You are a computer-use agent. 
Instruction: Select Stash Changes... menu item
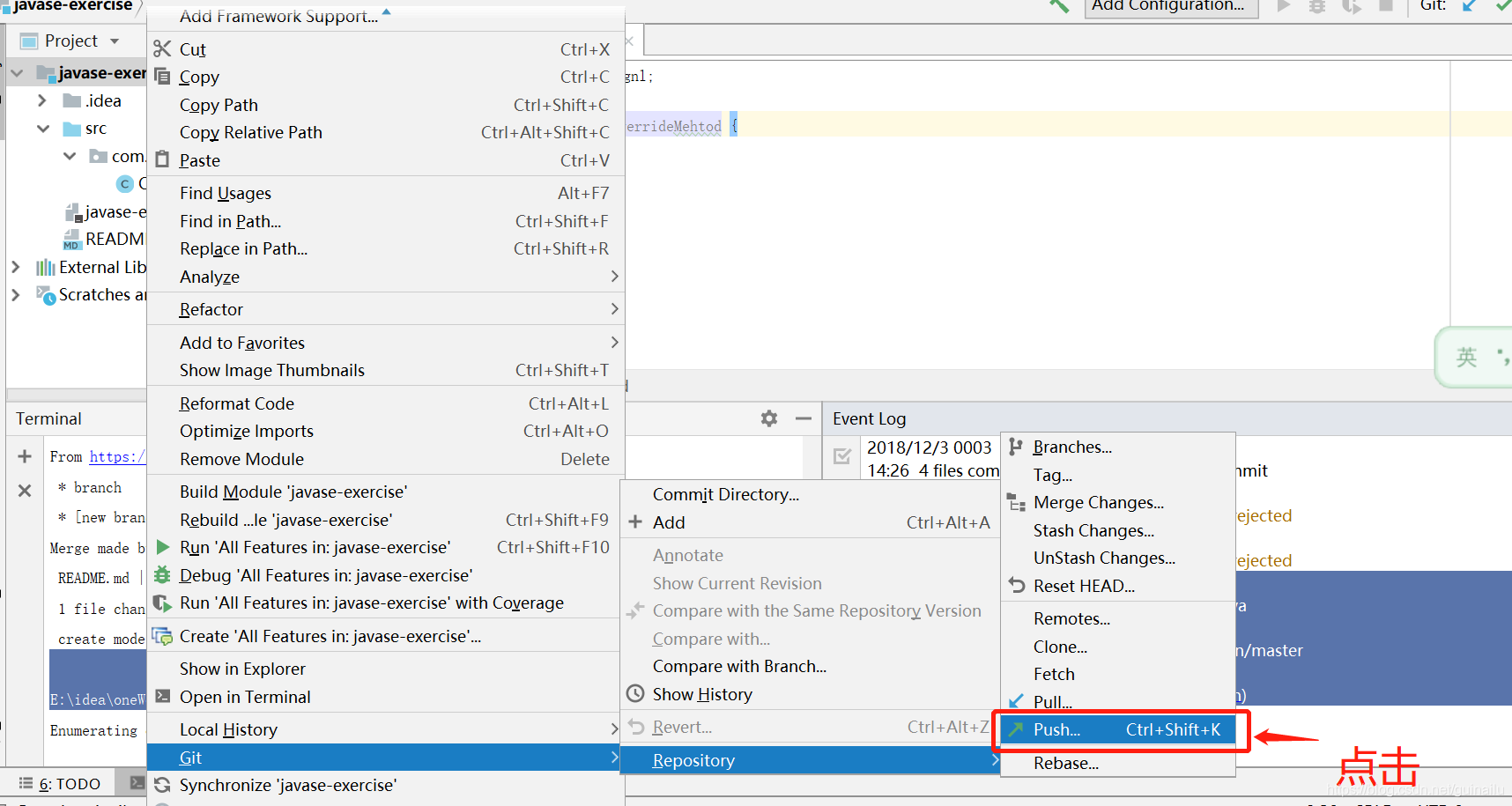tap(1118, 530)
